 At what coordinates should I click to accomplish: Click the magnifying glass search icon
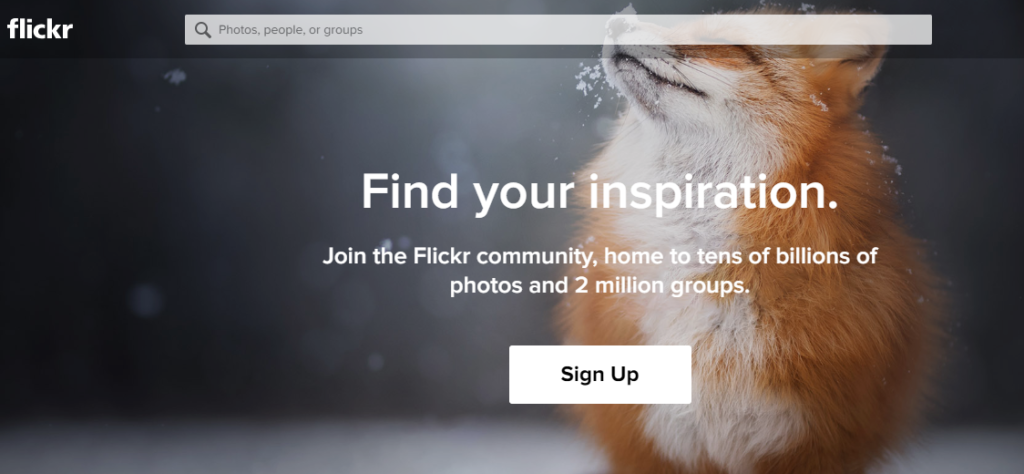click(x=202, y=30)
